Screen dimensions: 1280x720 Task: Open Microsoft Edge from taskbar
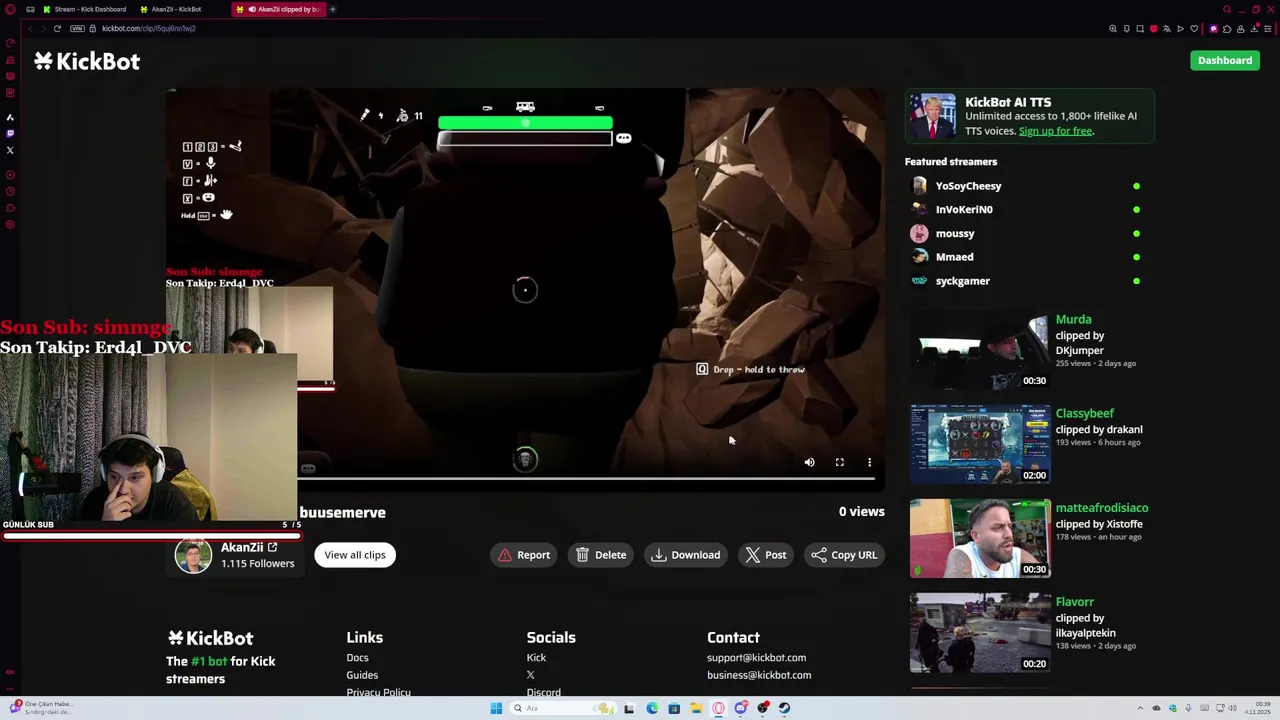652,708
